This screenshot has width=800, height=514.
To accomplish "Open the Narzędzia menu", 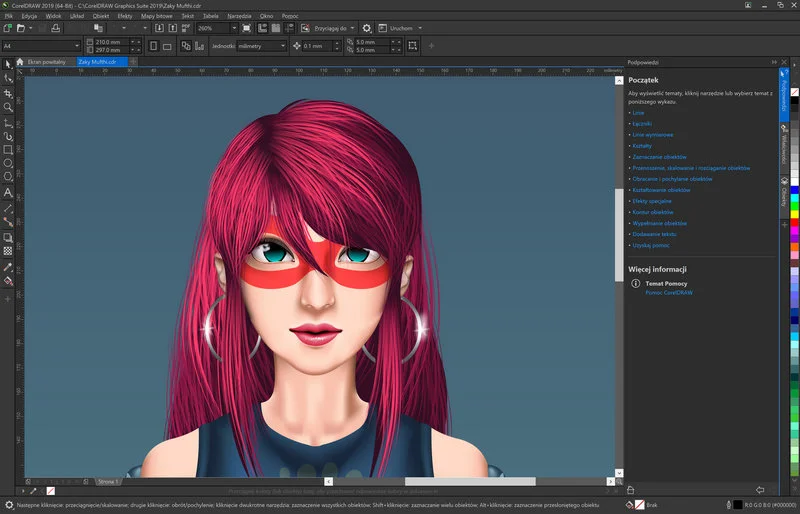I will (239, 16).
